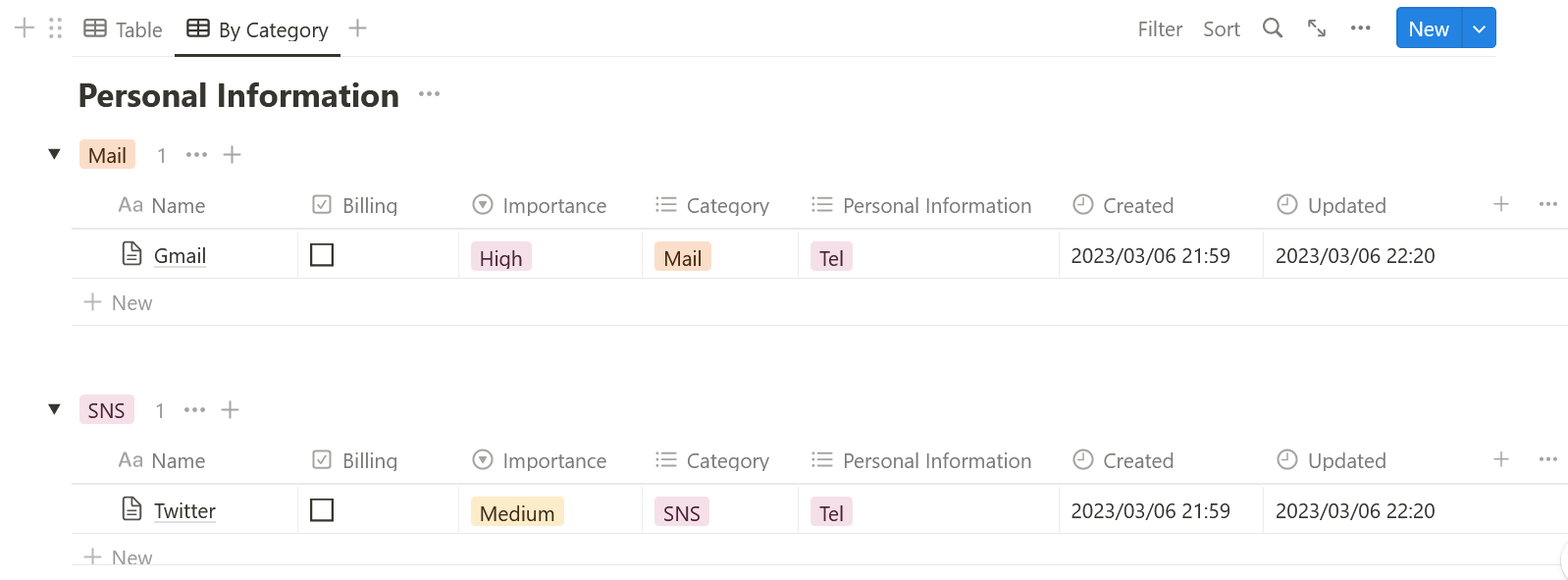
Task: Add a property in Mail table header
Action: tap(1500, 204)
